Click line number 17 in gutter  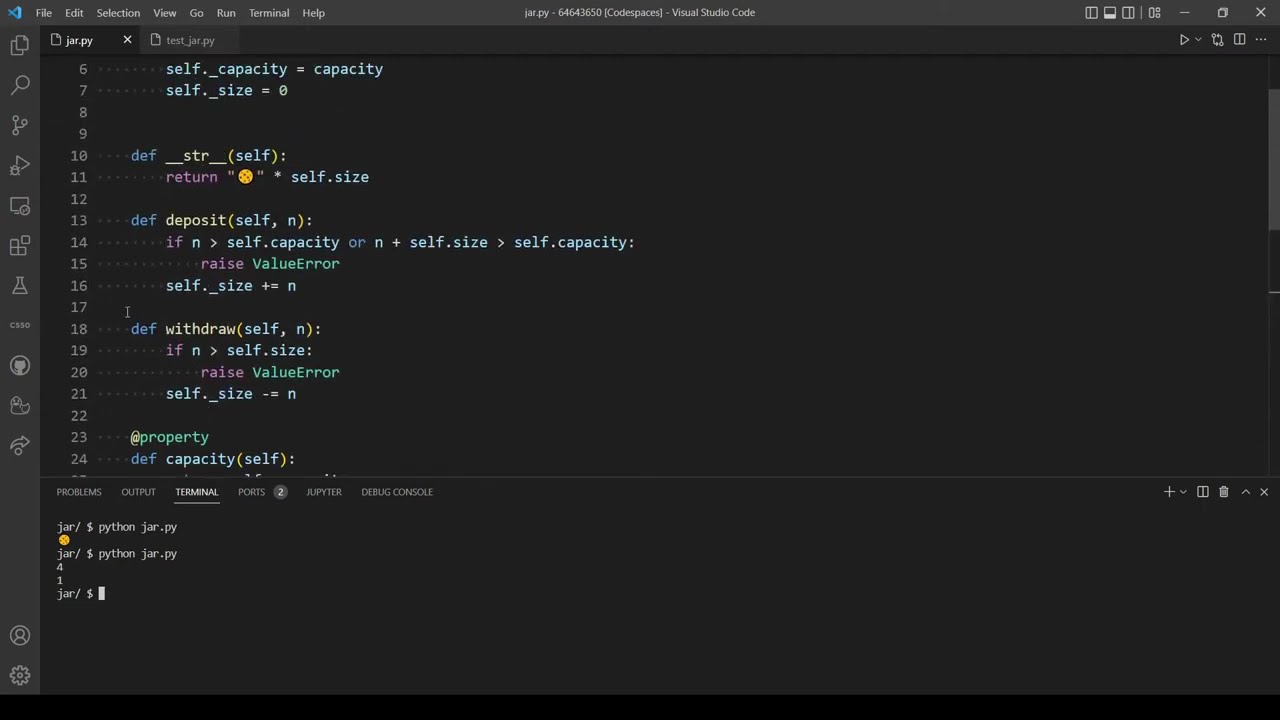click(79, 307)
